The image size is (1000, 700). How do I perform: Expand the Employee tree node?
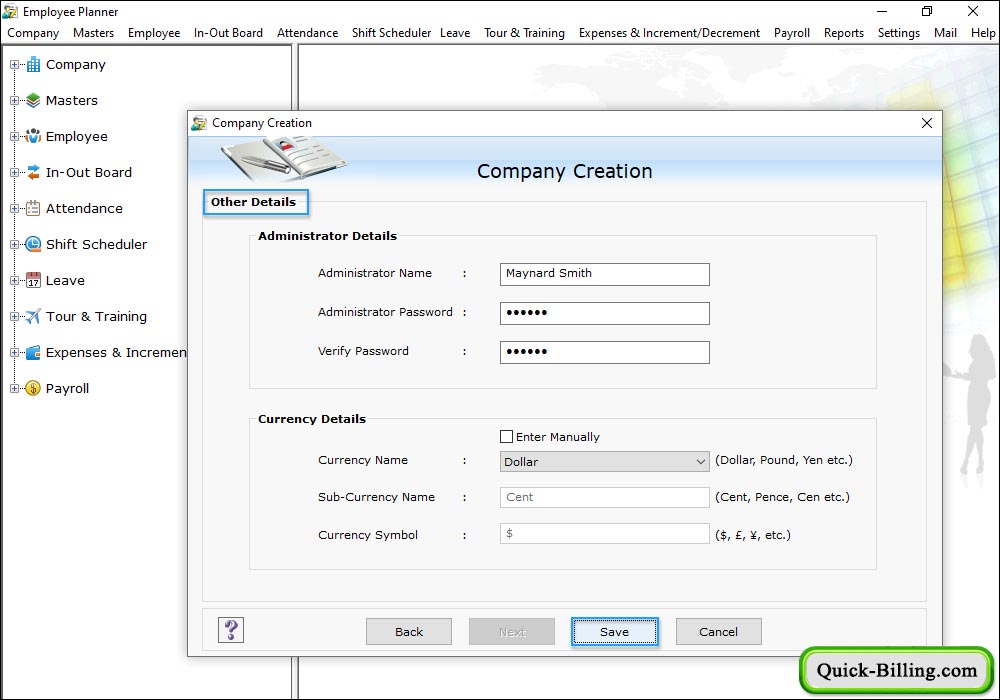coord(14,136)
